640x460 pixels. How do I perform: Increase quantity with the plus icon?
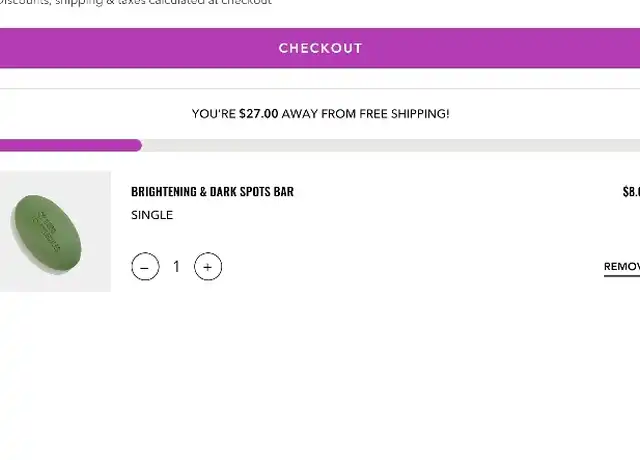tap(208, 267)
